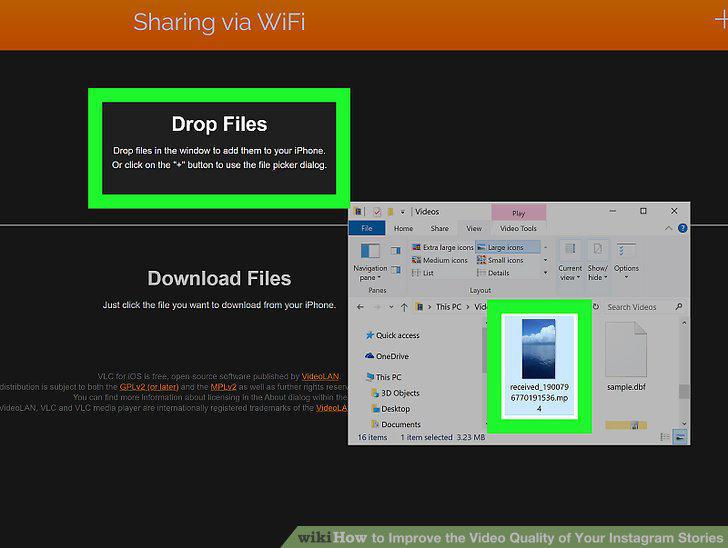Screen dimensions: 728x548
Task: Close the Videos Explorer window
Action: pyautogui.click(x=674, y=211)
